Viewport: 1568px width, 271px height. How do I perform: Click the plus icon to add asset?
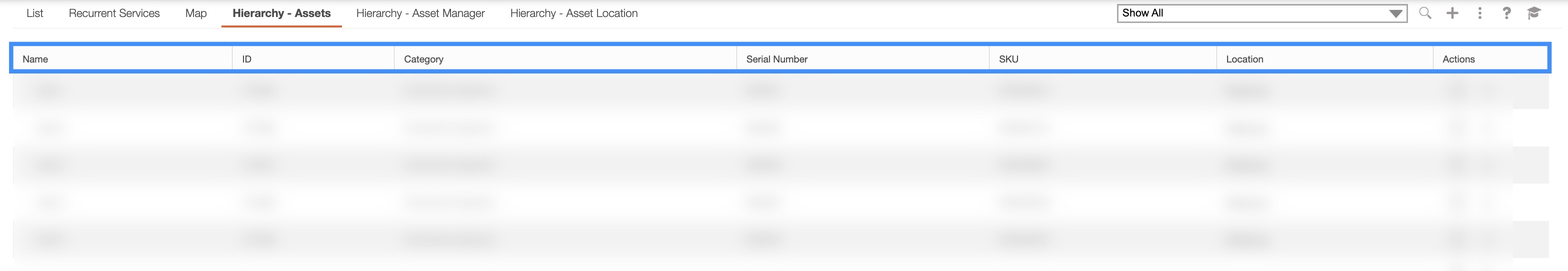click(1452, 13)
